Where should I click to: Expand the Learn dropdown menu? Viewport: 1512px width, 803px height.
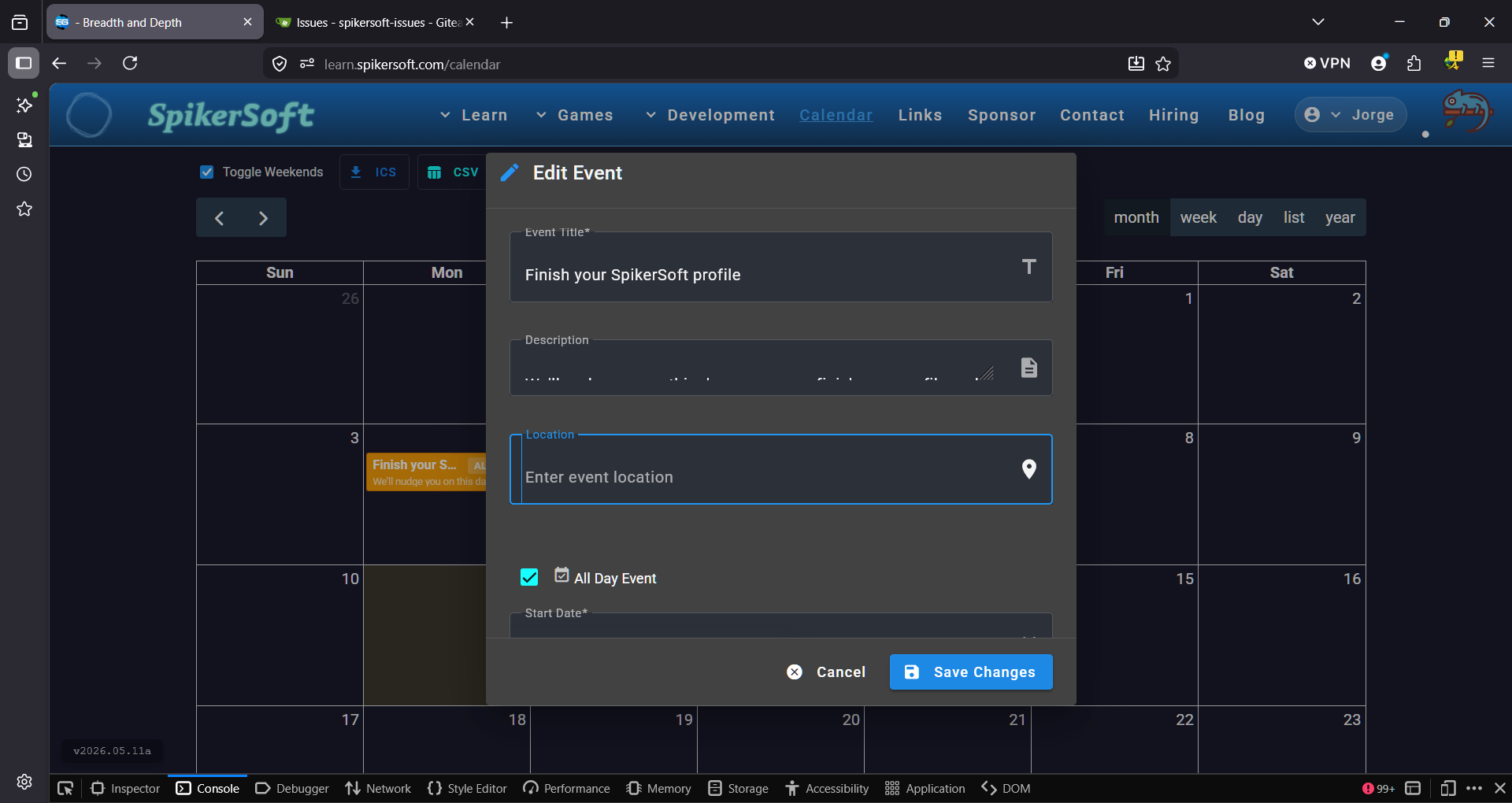click(x=473, y=115)
